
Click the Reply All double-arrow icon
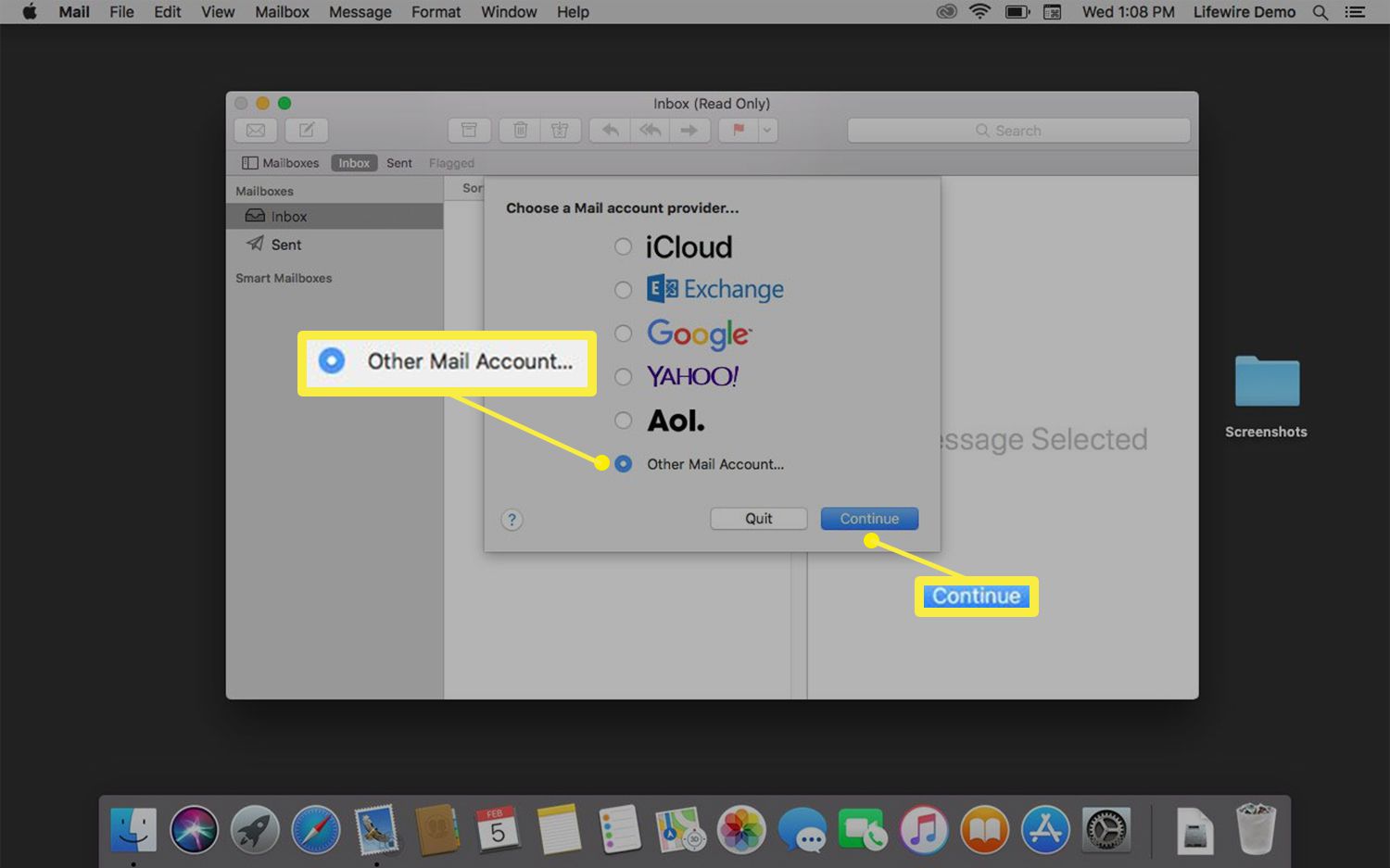650,131
